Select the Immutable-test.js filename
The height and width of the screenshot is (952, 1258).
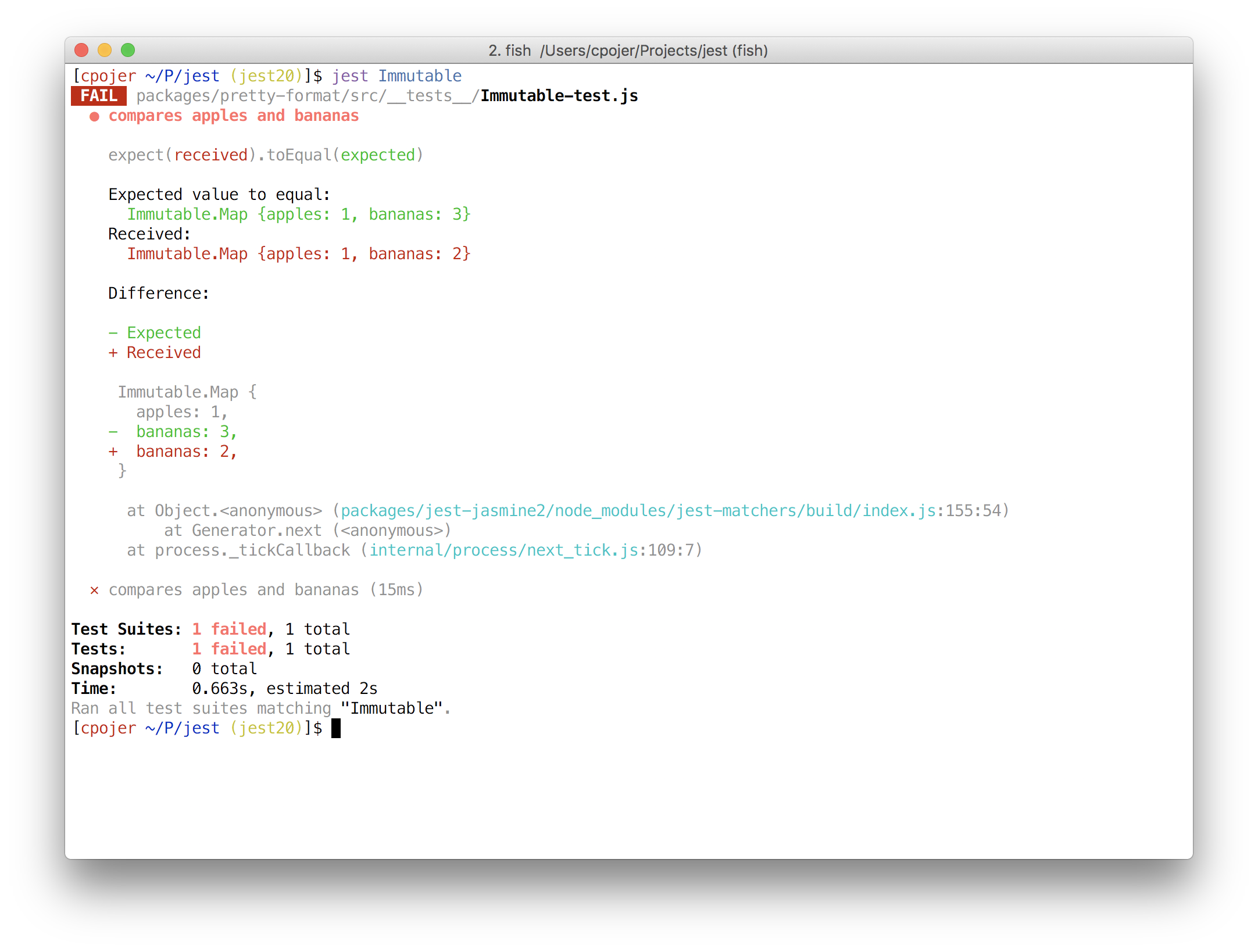click(558, 95)
